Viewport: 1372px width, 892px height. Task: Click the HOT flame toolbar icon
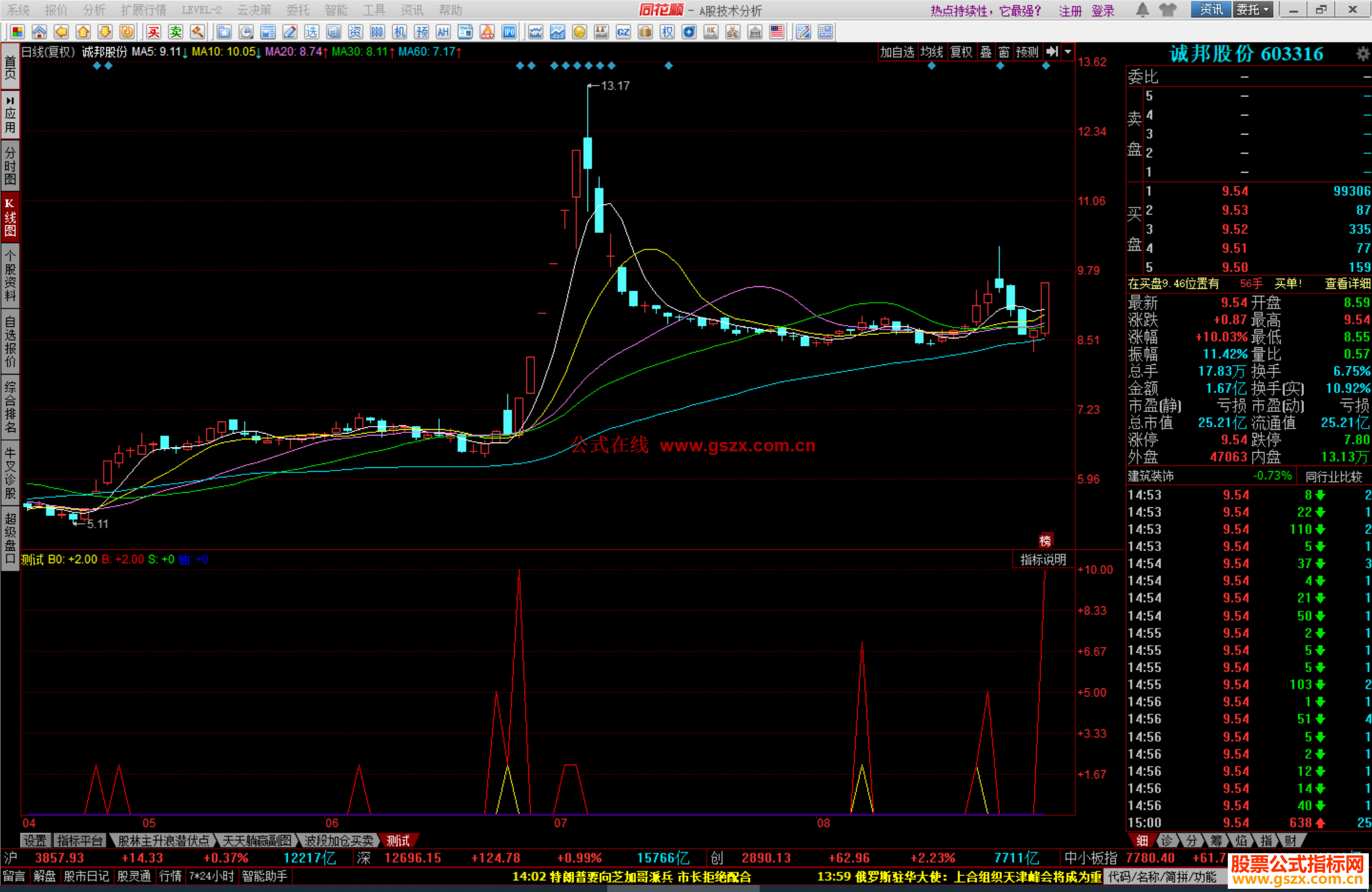tap(487, 32)
